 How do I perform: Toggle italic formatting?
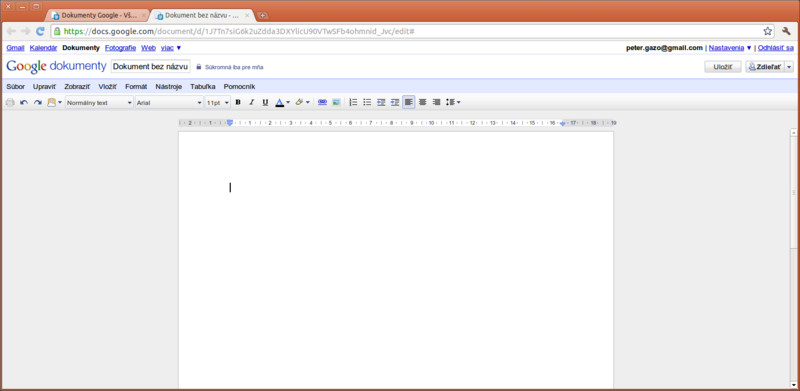(252, 102)
